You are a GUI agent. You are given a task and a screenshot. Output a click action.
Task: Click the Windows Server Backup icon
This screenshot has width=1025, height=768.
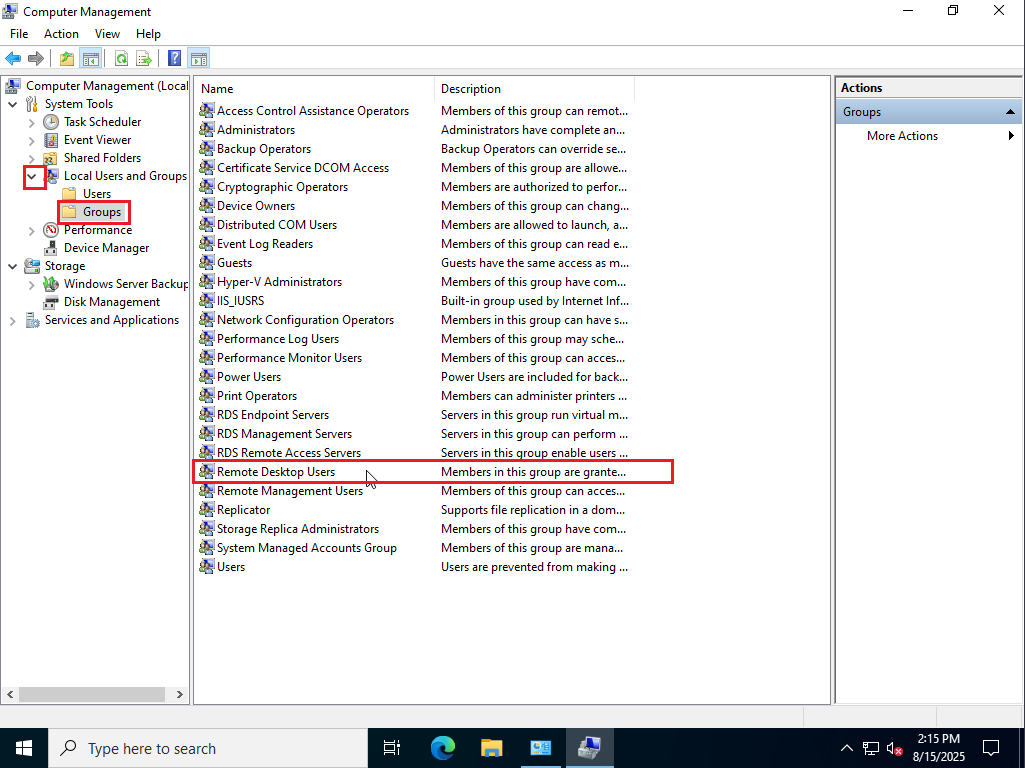pos(51,284)
